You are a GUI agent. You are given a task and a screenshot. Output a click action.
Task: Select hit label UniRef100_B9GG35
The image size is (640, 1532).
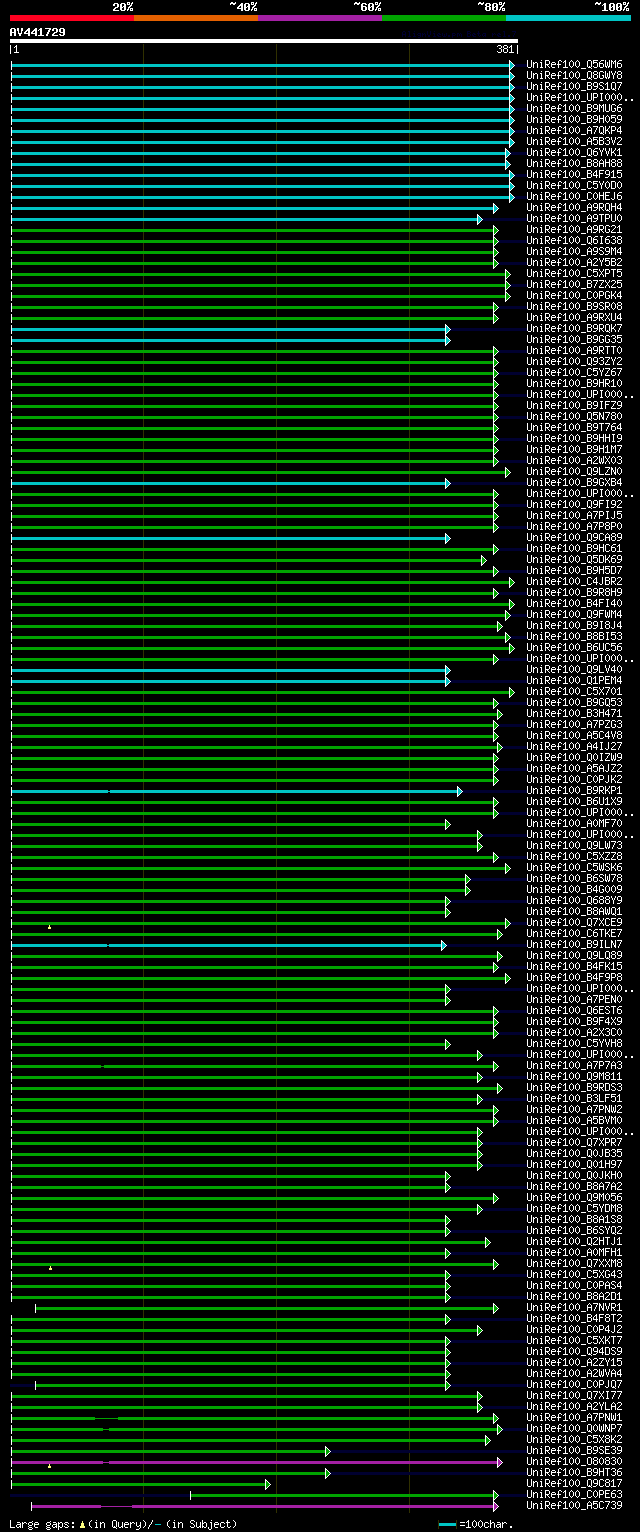pos(574,340)
